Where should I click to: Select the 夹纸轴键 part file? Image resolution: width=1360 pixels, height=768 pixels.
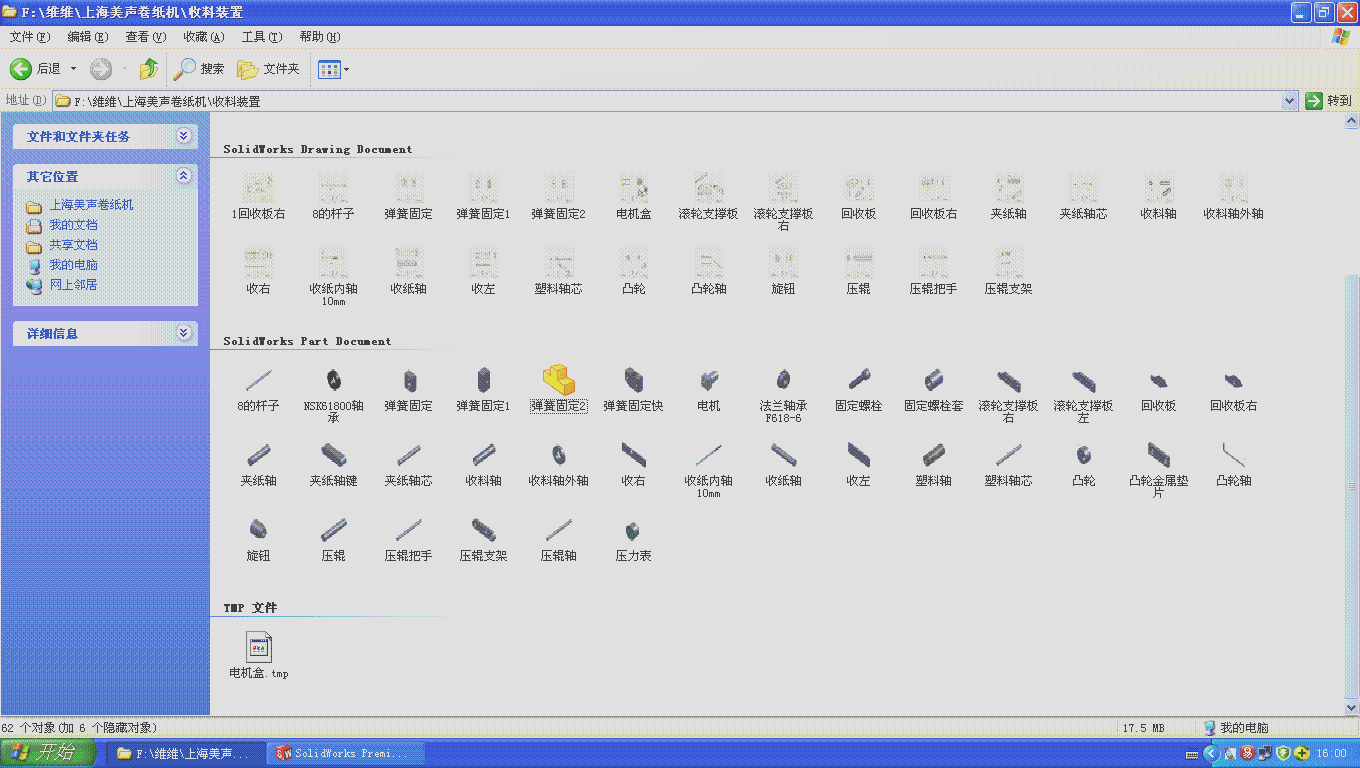(333, 464)
